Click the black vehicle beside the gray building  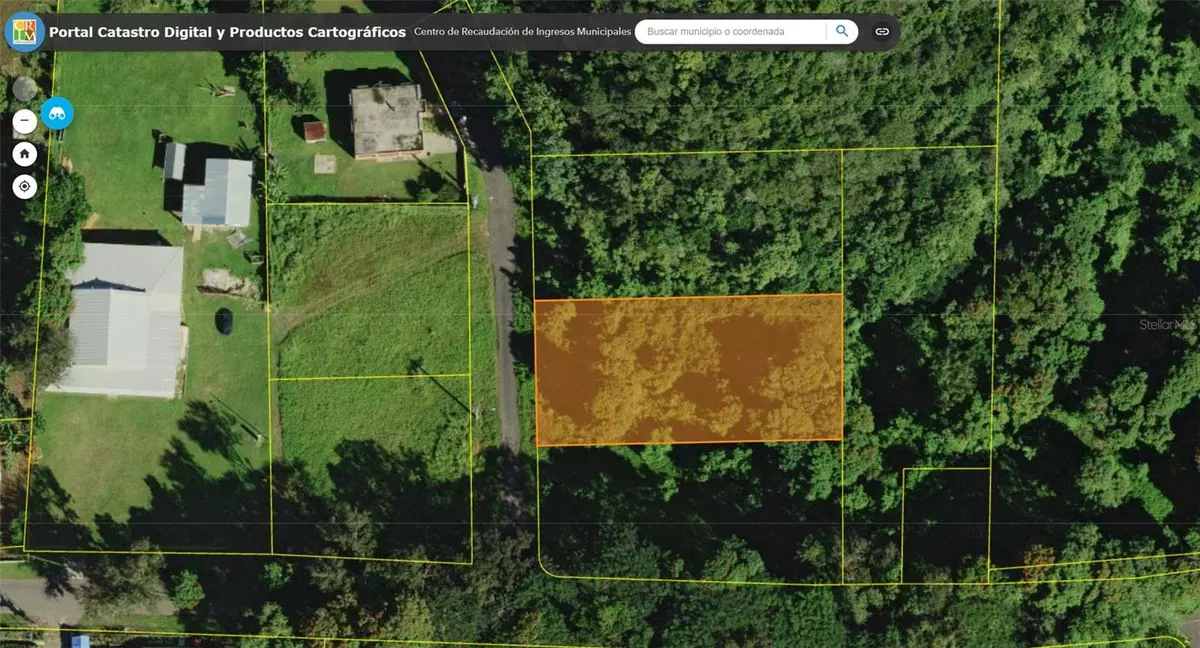[x=224, y=321]
